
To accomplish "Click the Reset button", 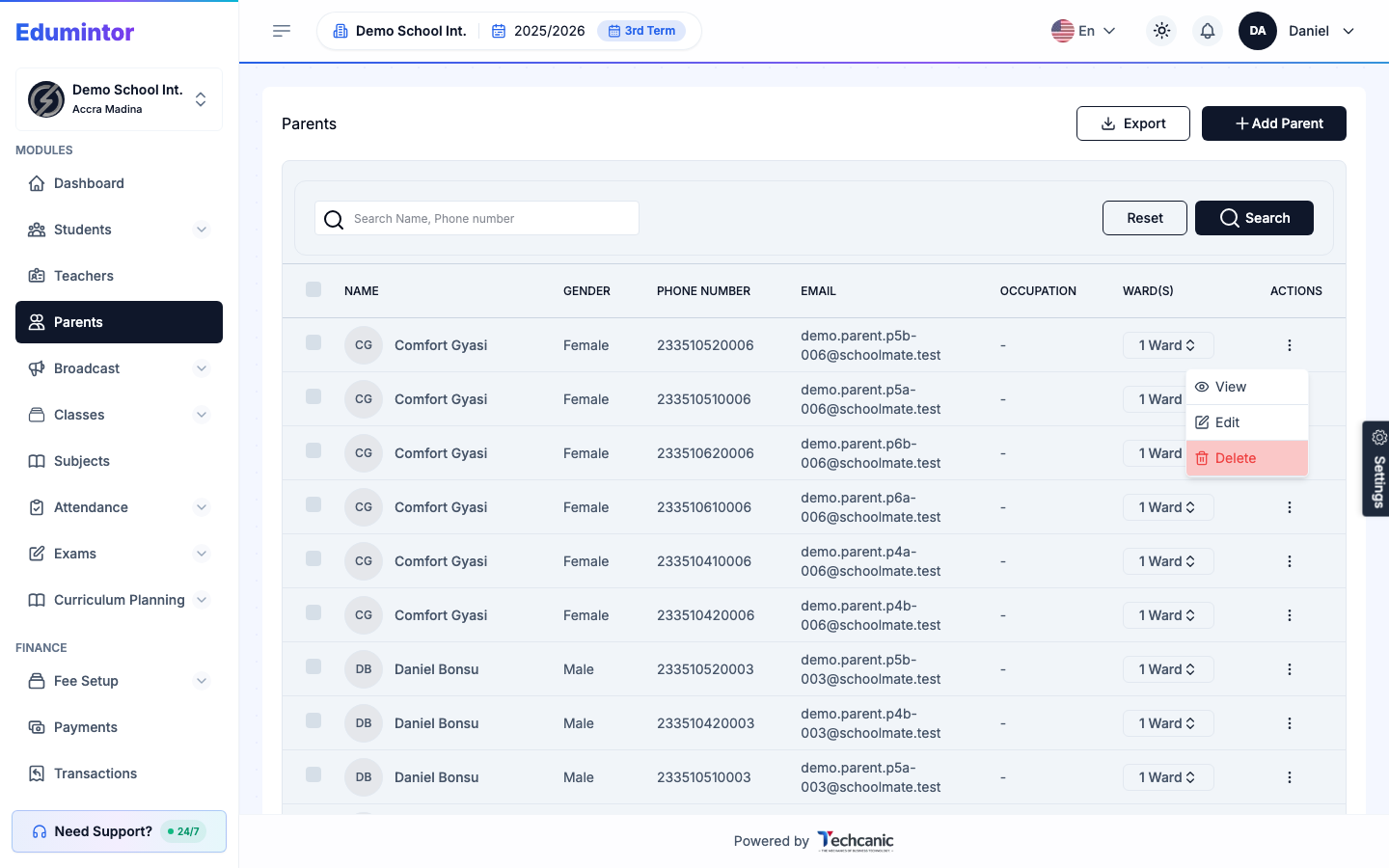I will coord(1145,218).
